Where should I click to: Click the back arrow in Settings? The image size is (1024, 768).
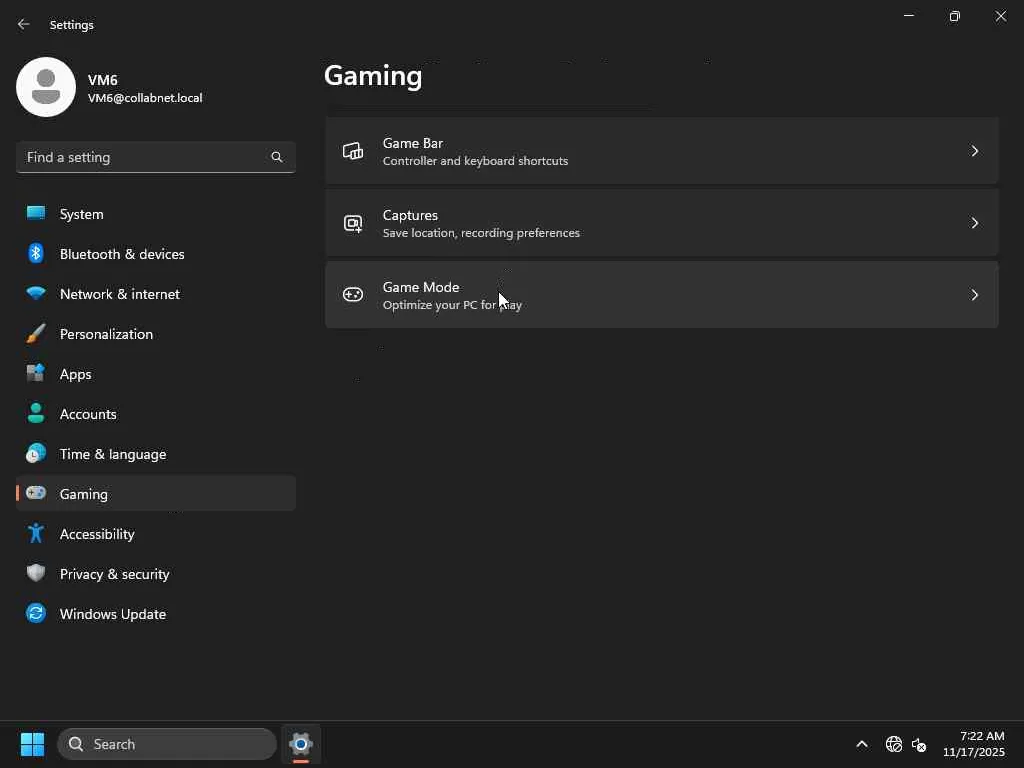click(24, 24)
